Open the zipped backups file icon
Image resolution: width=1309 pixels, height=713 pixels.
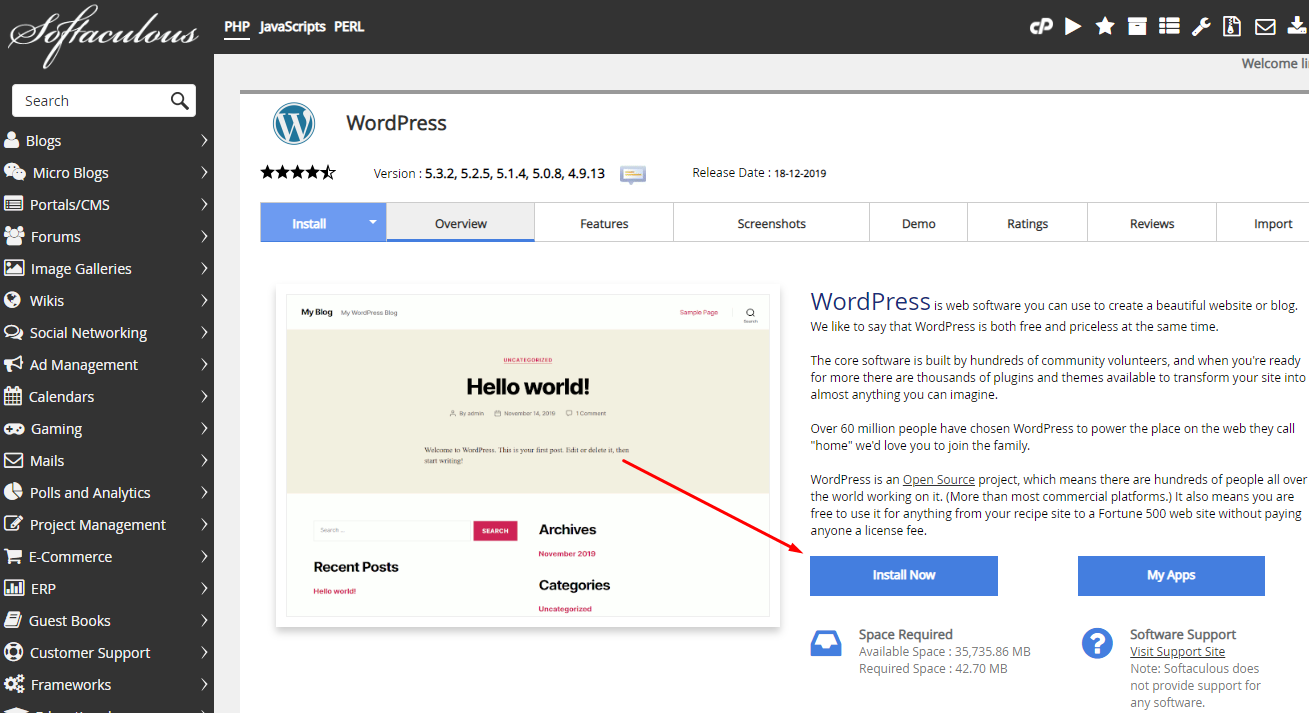[x=1233, y=27]
